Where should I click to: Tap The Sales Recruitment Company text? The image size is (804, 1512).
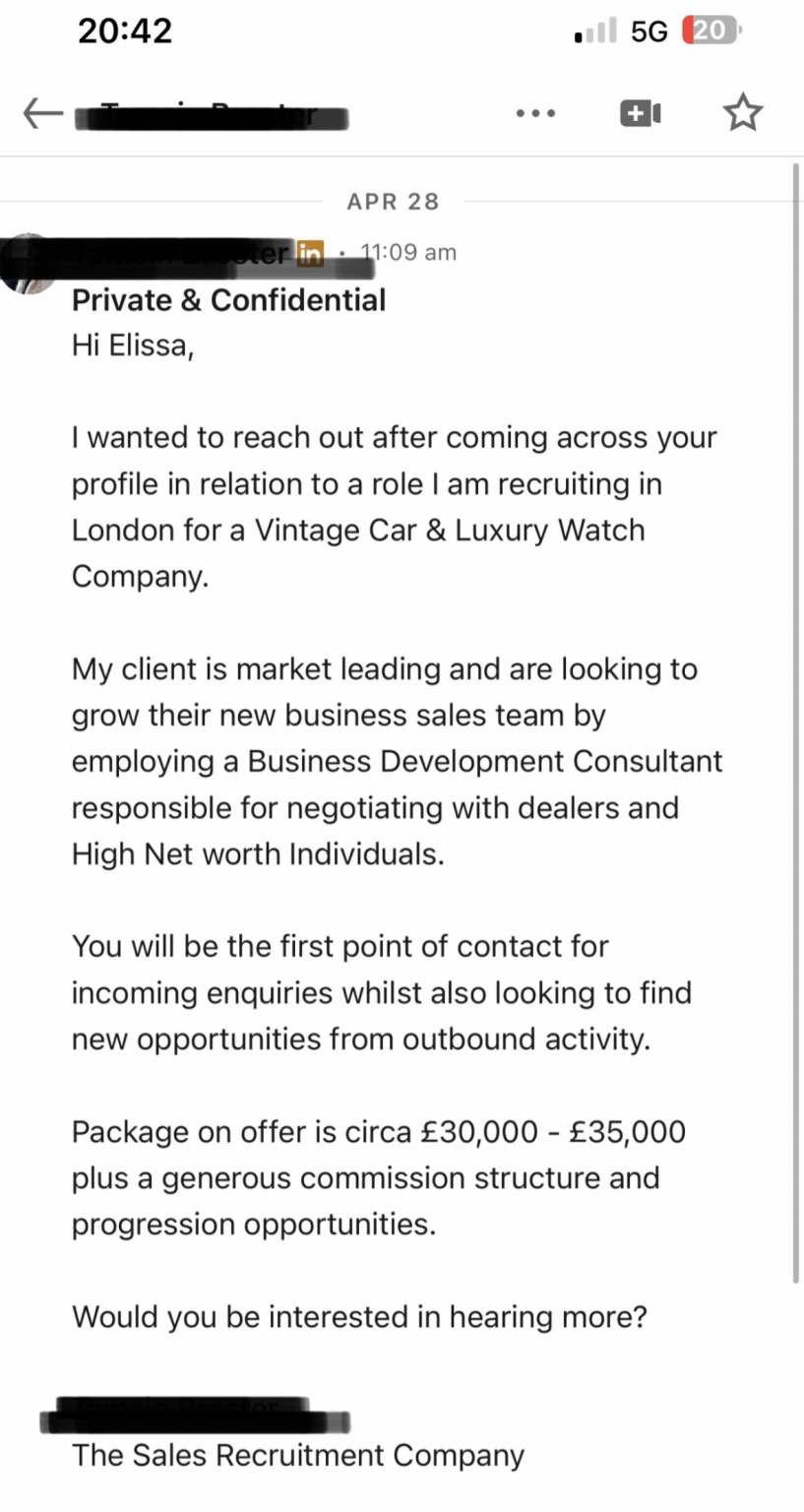(298, 1455)
